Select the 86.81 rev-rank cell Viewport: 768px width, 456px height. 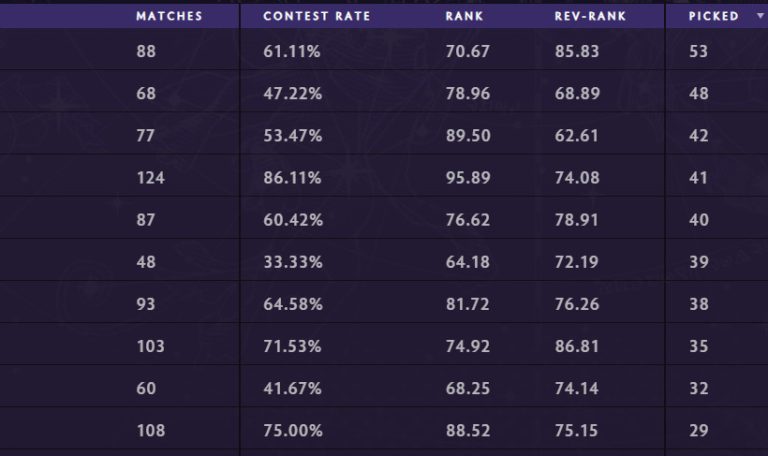tap(576, 347)
